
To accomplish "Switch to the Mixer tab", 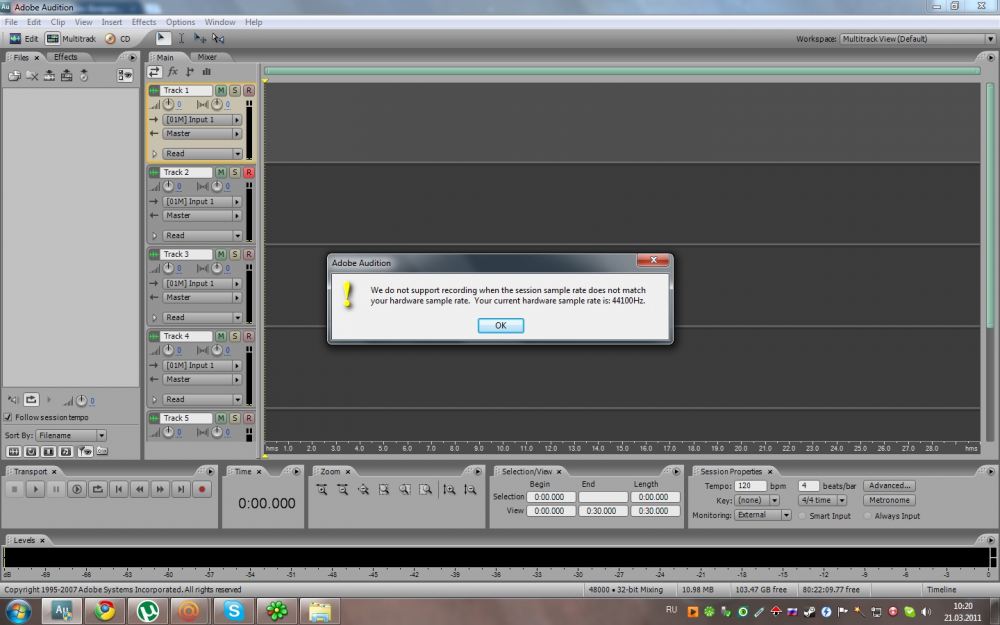I will 207,57.
